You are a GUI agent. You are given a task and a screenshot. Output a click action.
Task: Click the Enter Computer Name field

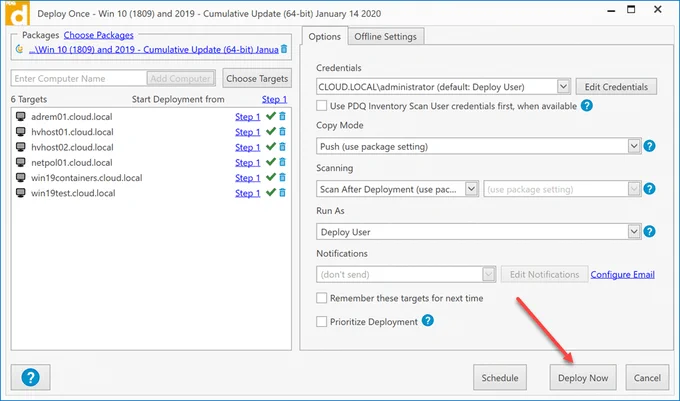coord(79,78)
